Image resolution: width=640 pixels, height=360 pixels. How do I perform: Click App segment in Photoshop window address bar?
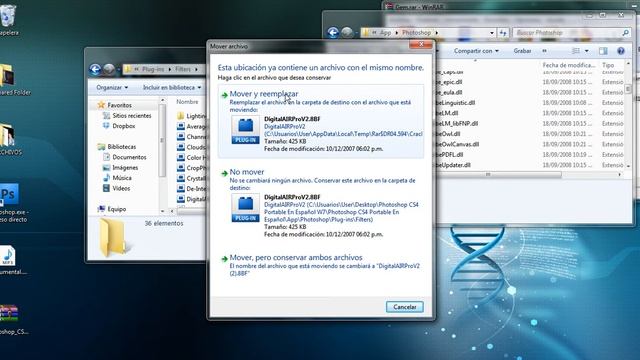point(385,33)
